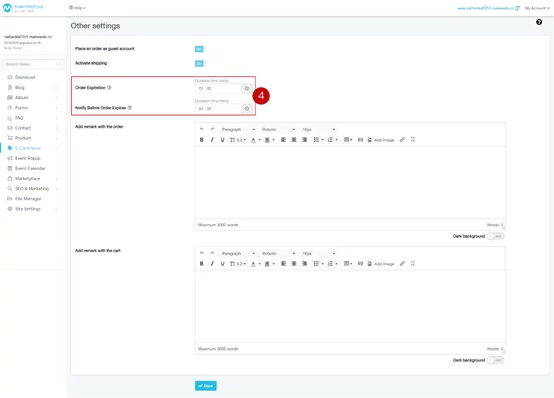Align left in the order remark editor

283,140
